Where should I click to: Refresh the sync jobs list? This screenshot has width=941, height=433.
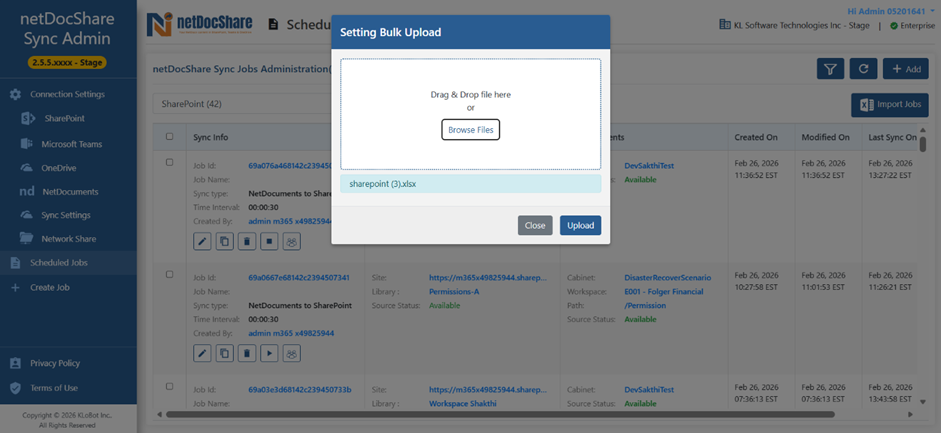click(x=864, y=69)
